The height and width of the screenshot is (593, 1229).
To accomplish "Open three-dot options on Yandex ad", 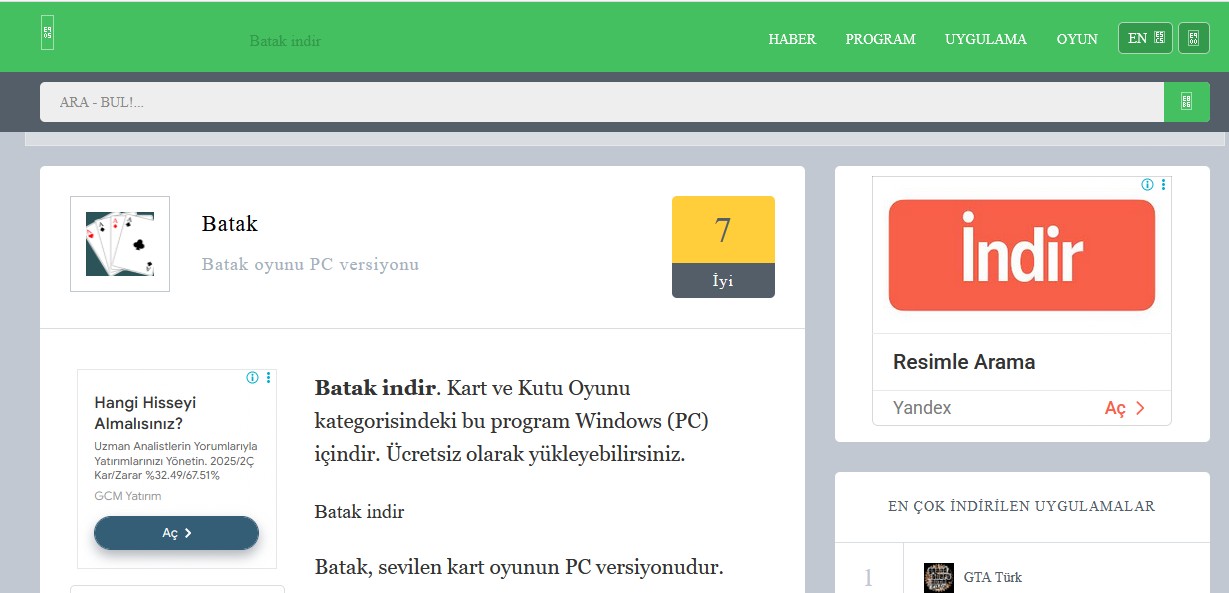I will click(x=1163, y=185).
